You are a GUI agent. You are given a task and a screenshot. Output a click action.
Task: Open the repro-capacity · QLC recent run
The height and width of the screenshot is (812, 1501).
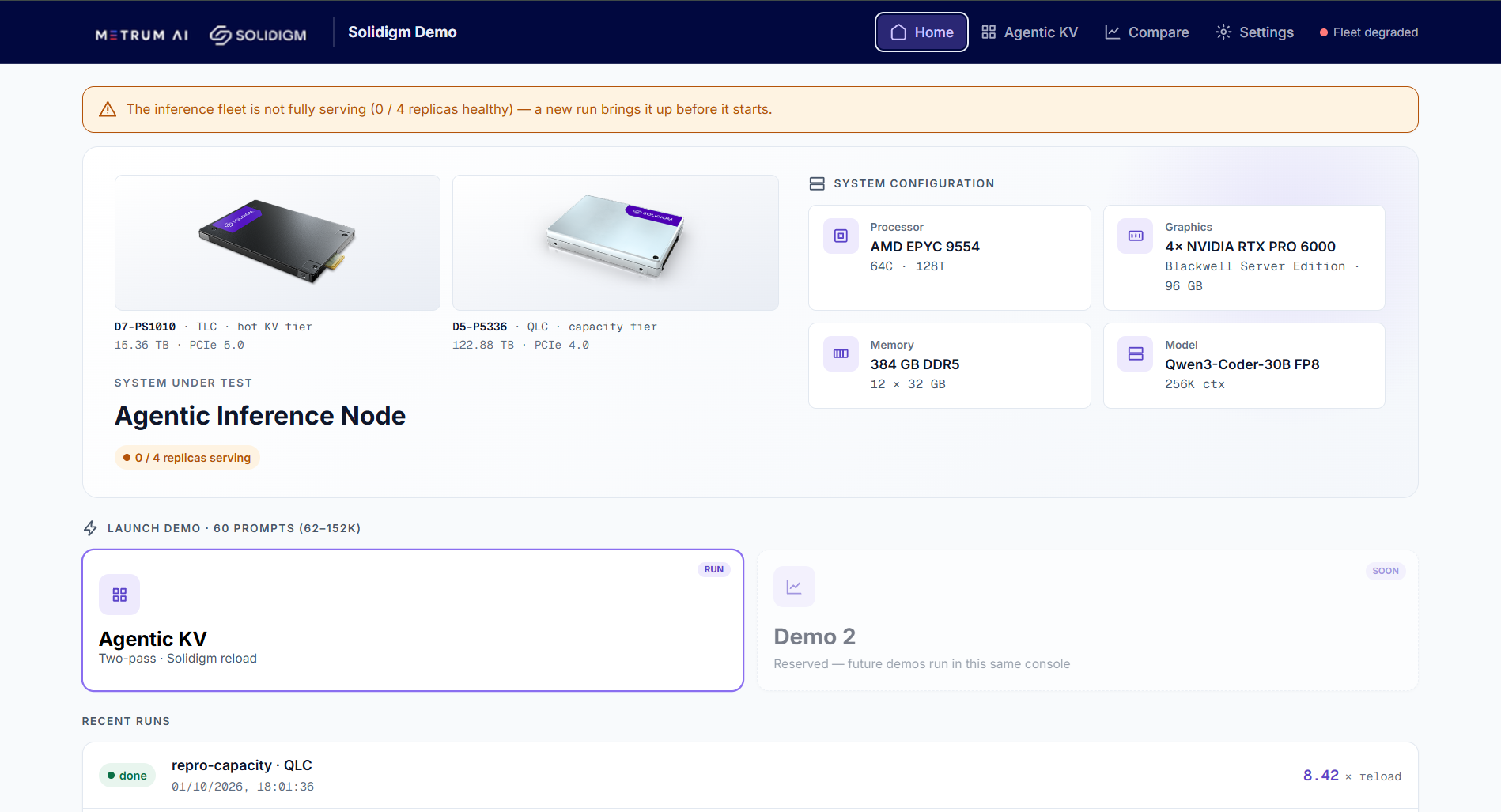(x=750, y=776)
